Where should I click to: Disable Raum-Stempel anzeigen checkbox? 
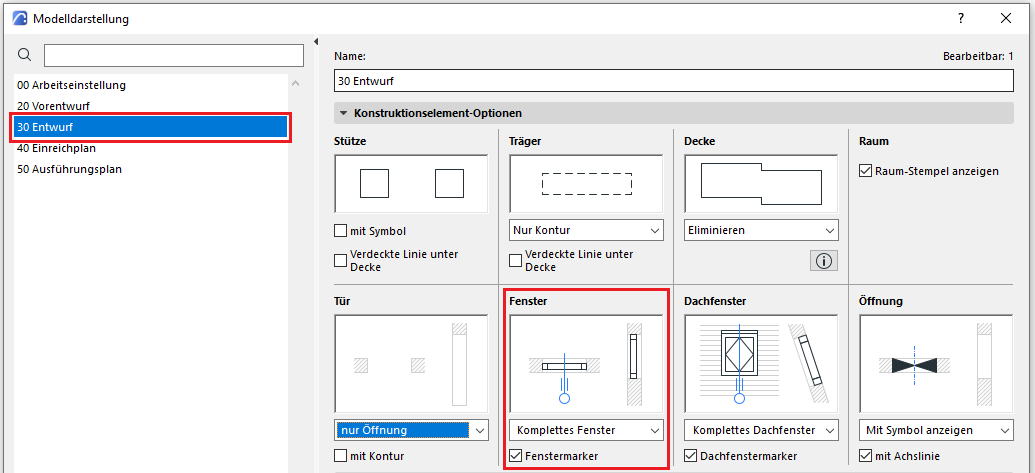coord(866,171)
